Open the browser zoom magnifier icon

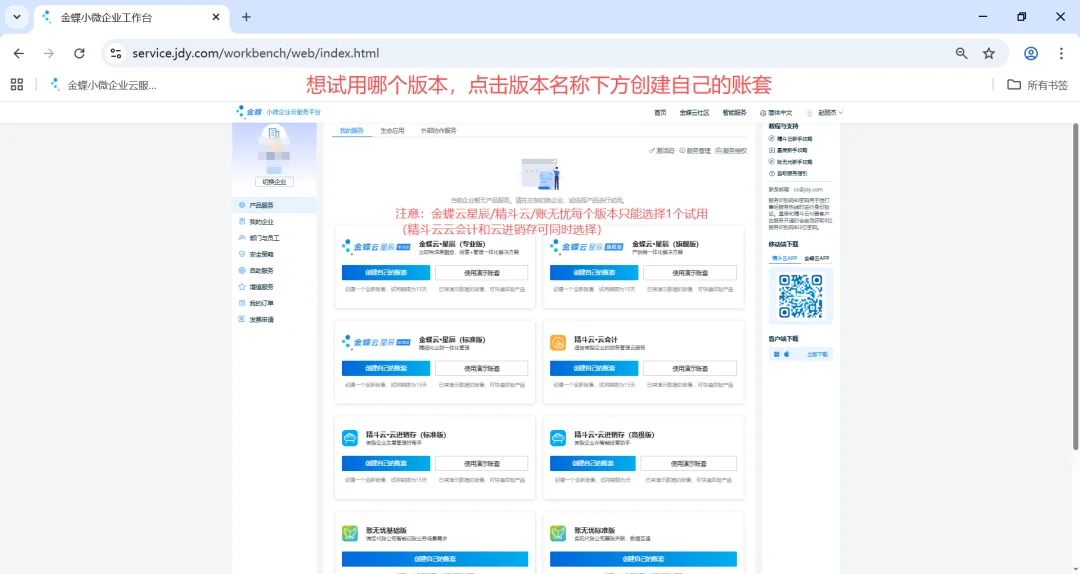[x=962, y=53]
